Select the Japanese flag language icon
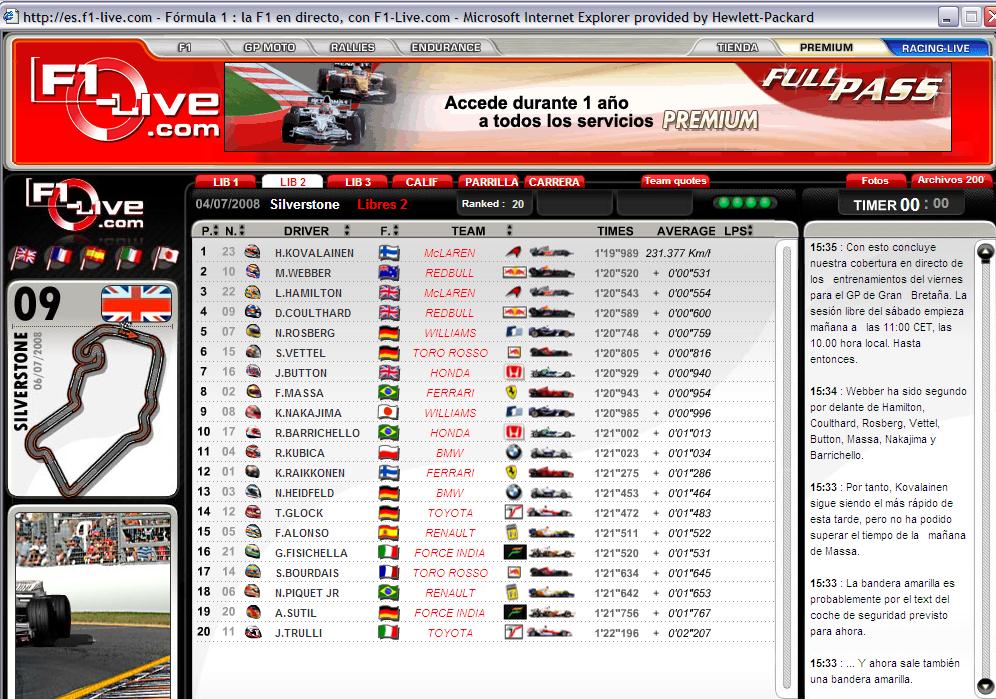The image size is (996, 699). tap(164, 257)
